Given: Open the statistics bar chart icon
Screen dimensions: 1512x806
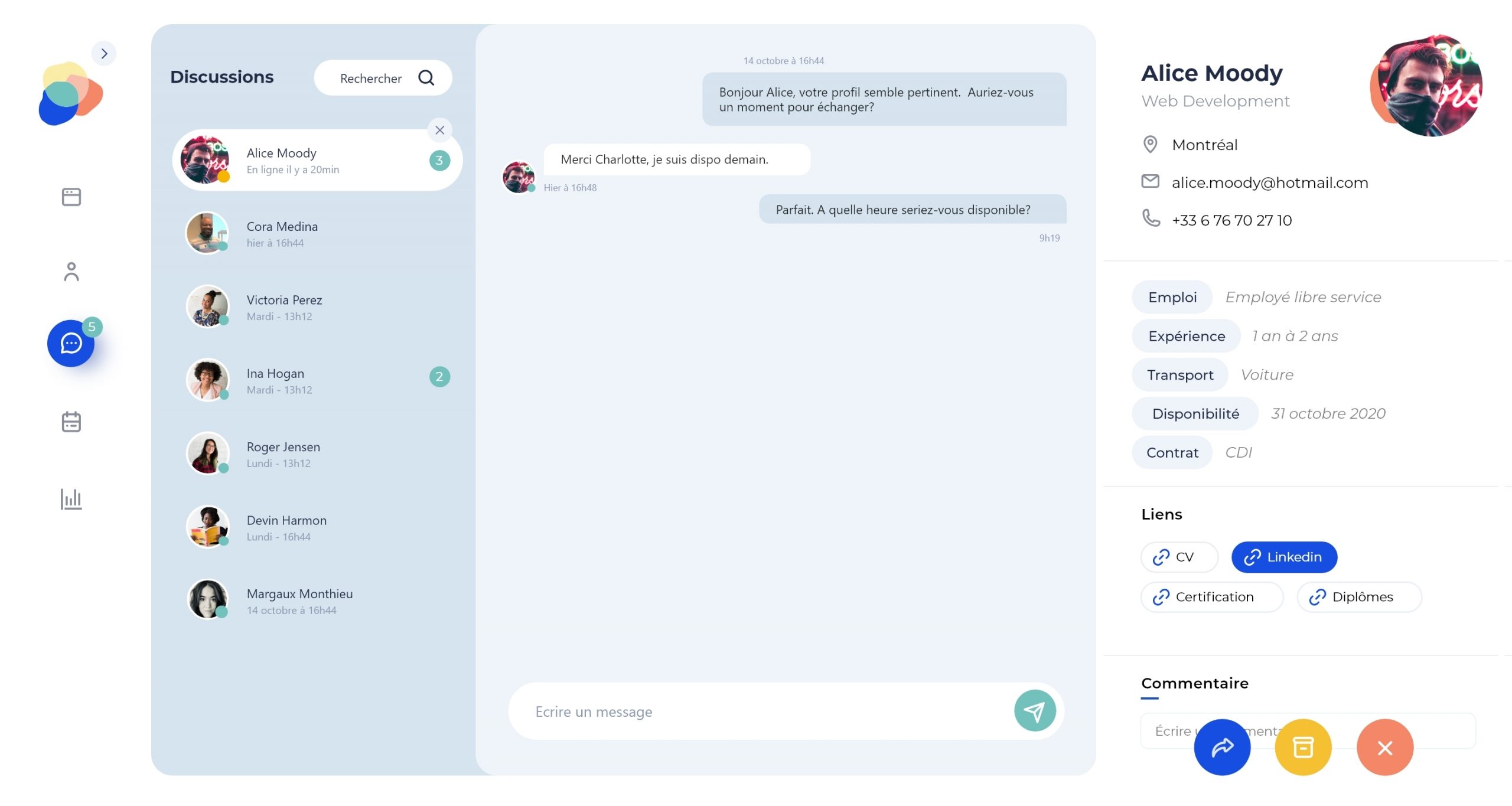Looking at the screenshot, I should click(x=71, y=499).
